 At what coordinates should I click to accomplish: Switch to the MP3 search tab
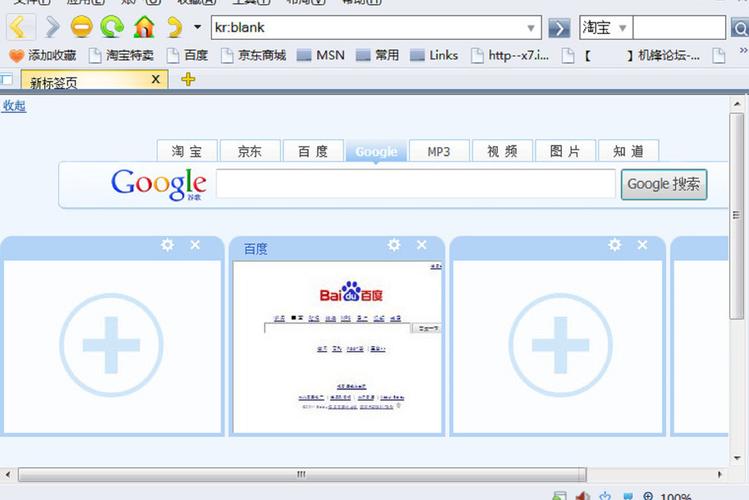tap(439, 152)
